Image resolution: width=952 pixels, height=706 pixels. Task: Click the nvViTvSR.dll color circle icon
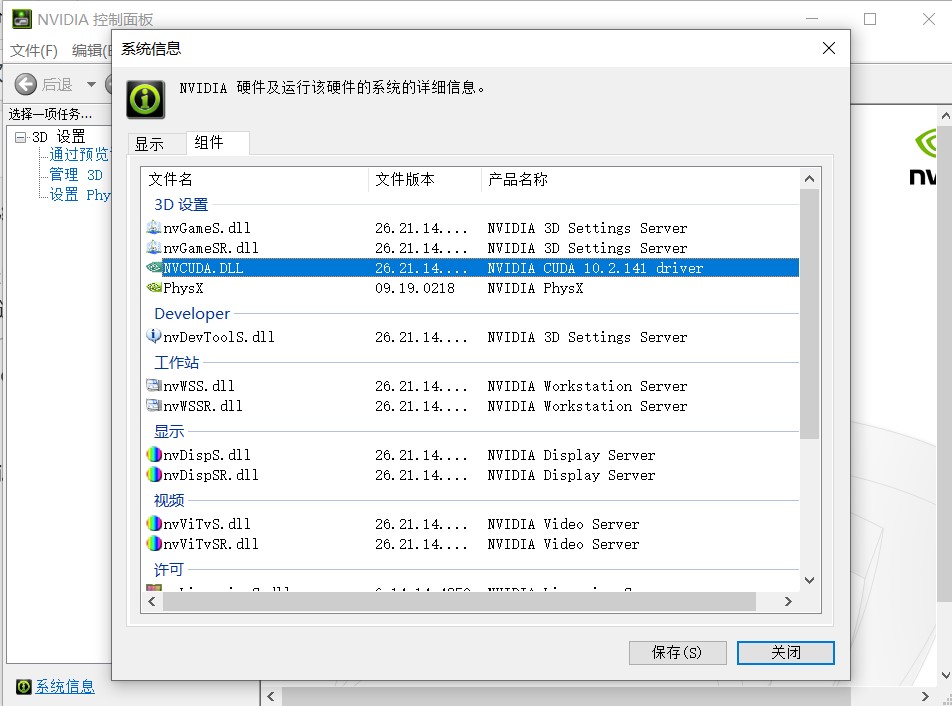tap(154, 543)
